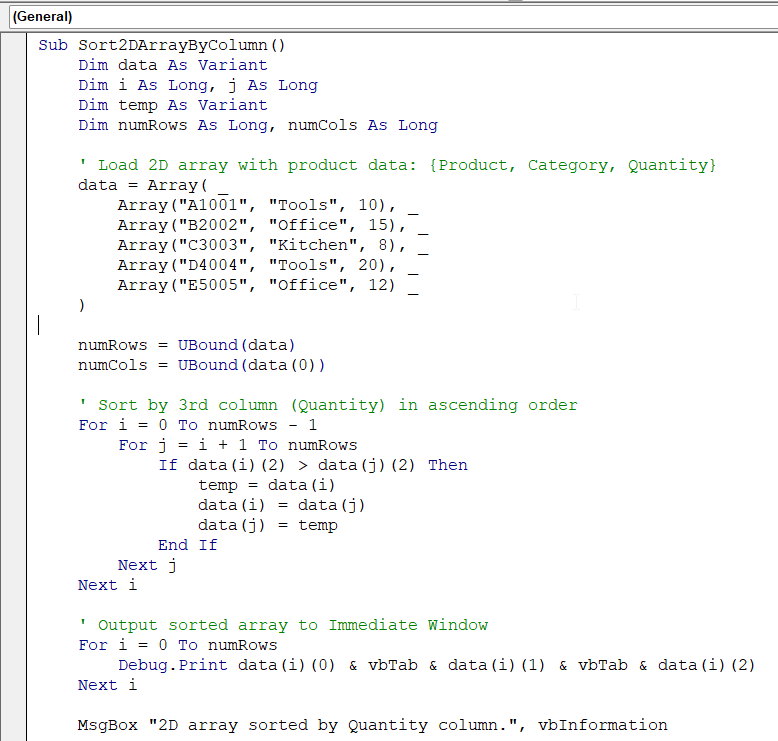Viewport: 778px width, 741px height.
Task: Place cursor on 'Dim data As Variant' line
Action: pyautogui.click(x=173, y=65)
